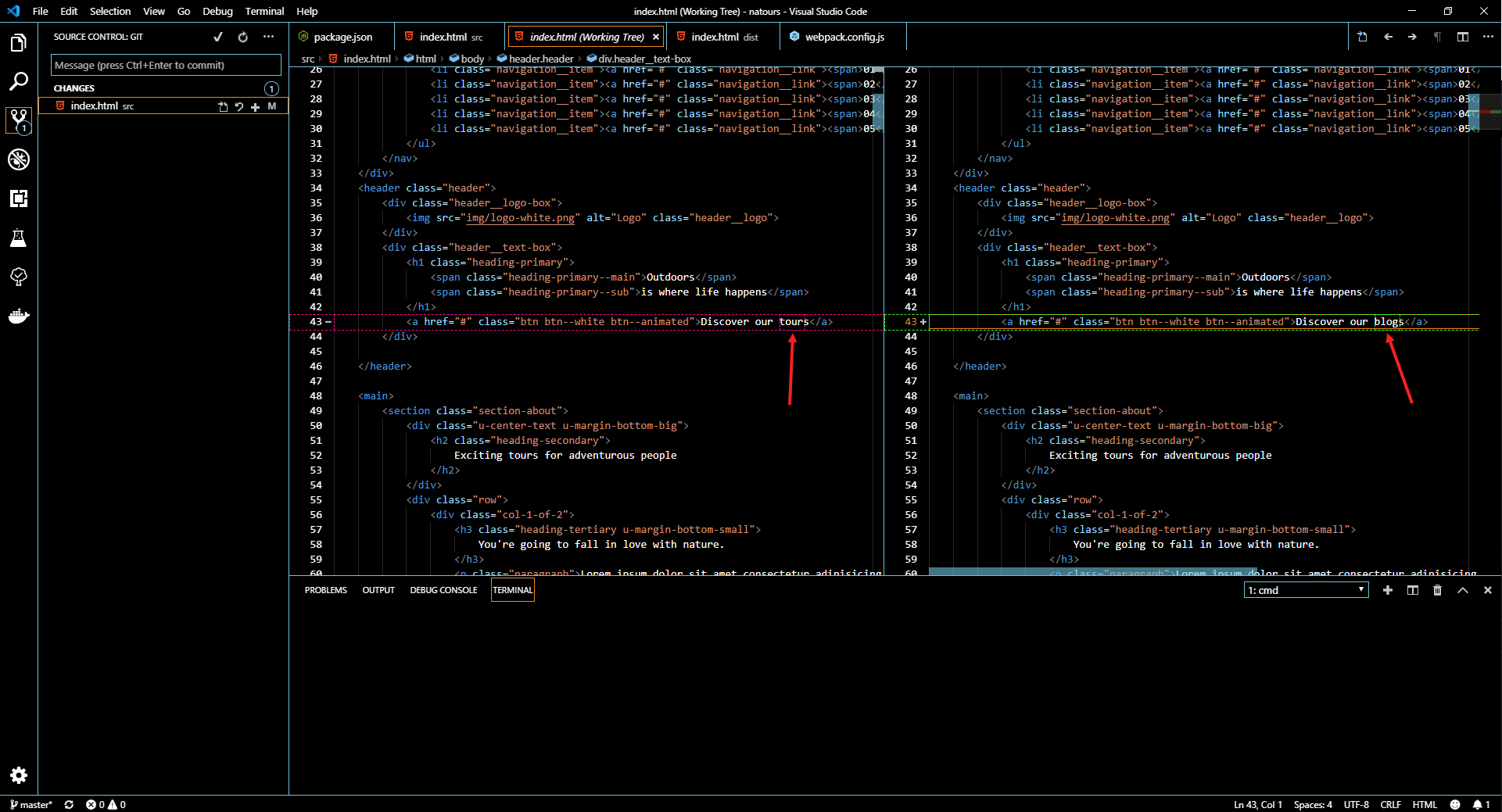Open Selection menu
The image size is (1502, 812).
(110, 11)
